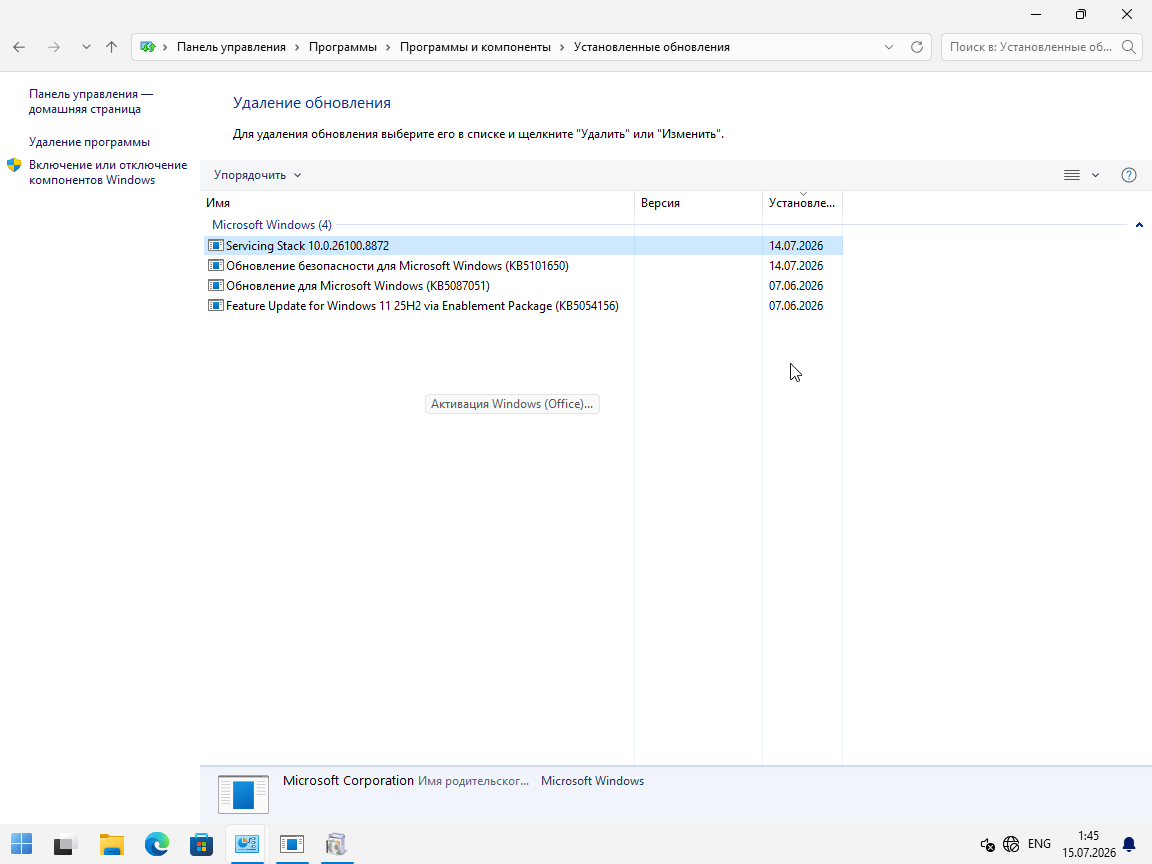Screen dimensions: 1152x864
Task: Sort by 'Установлено' column header
Action: click(x=802, y=203)
